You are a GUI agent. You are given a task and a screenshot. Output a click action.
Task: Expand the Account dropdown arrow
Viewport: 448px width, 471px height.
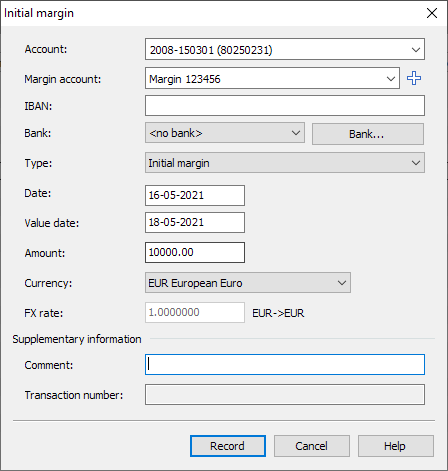(x=416, y=50)
